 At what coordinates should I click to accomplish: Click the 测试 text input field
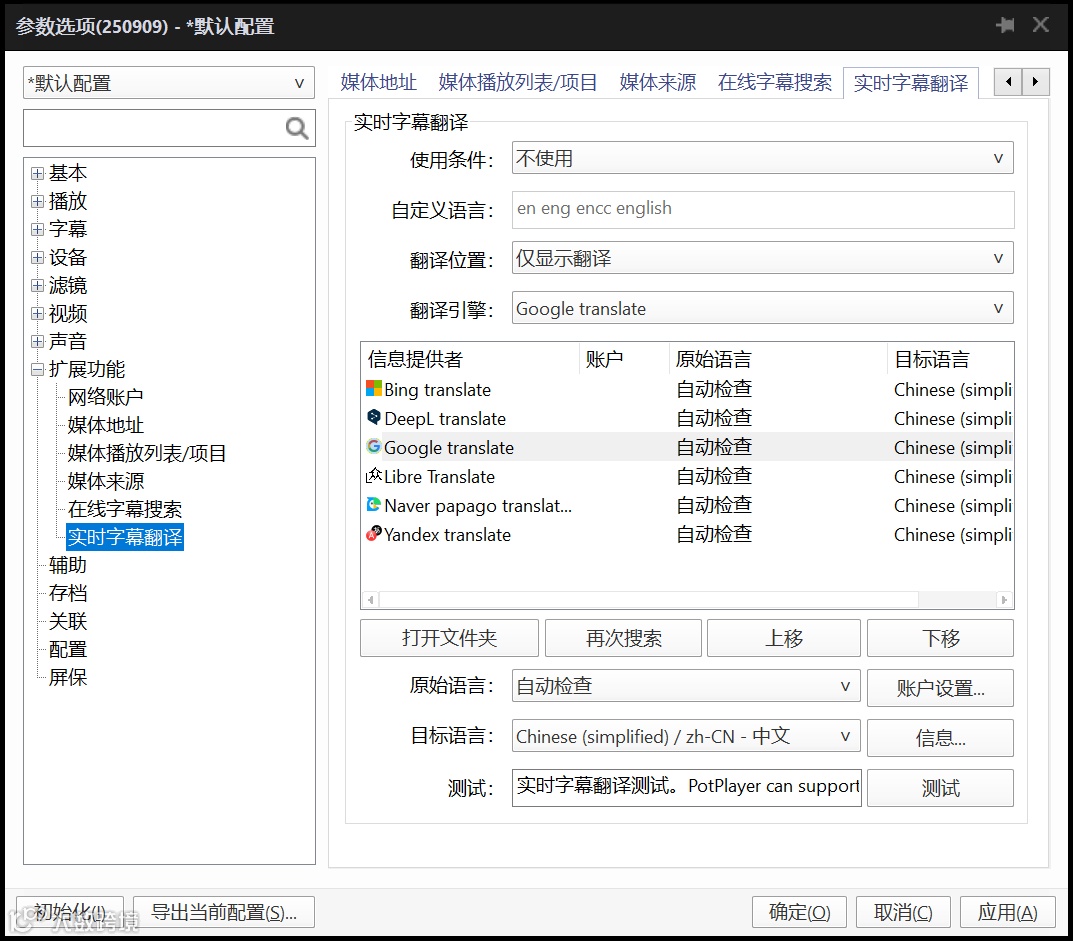click(686, 787)
